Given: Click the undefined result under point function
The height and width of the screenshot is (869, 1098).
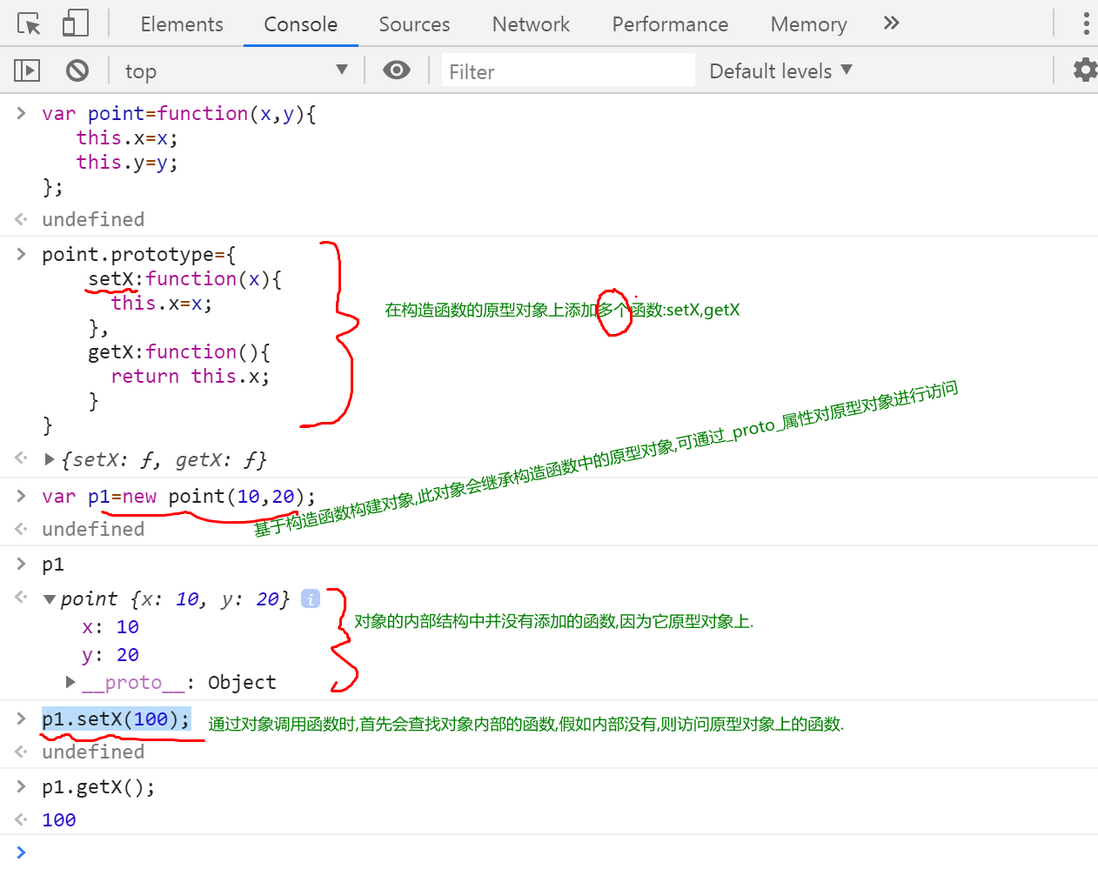Looking at the screenshot, I should click(x=93, y=219).
